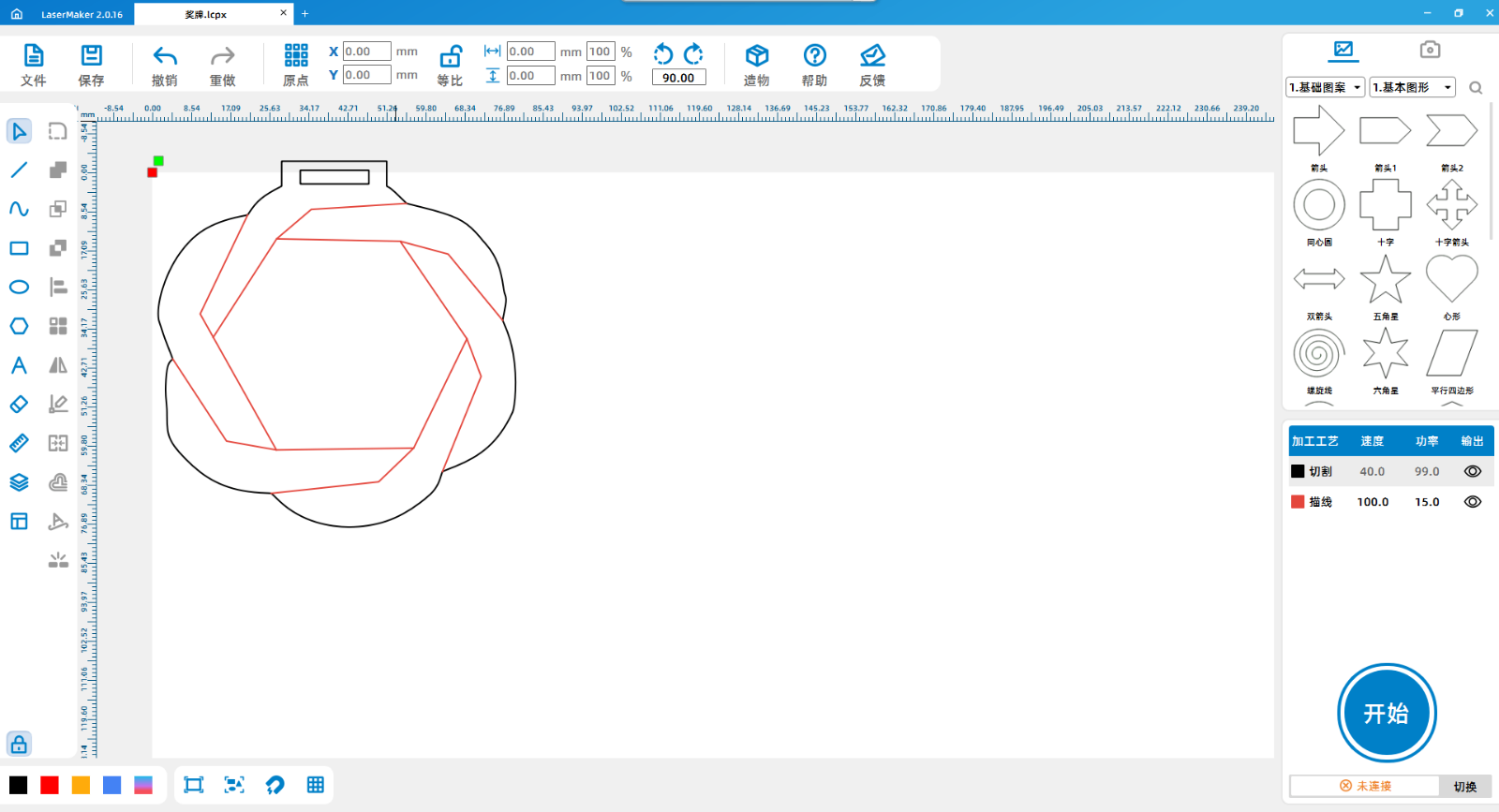Hide the 描线 layer output
This screenshot has height=812, width=1499.
(x=1472, y=502)
